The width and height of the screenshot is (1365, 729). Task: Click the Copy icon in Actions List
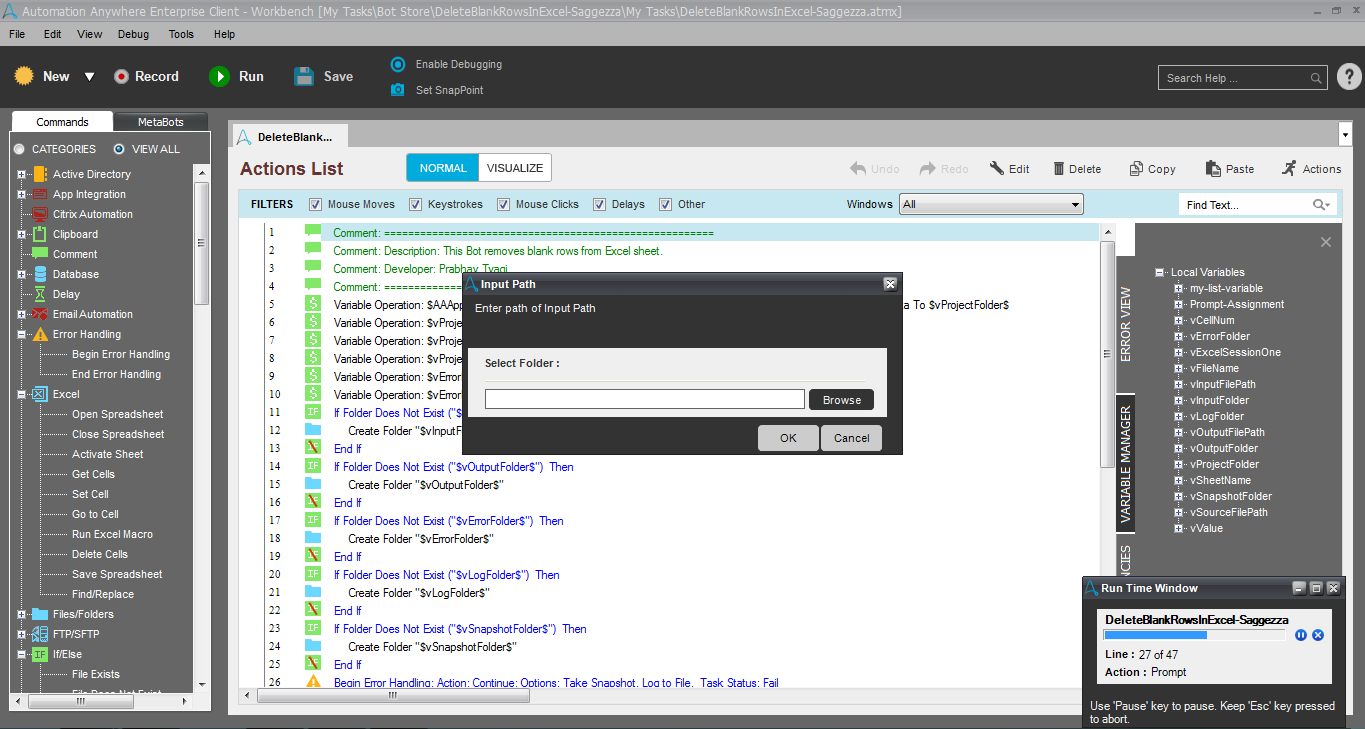pos(1136,169)
